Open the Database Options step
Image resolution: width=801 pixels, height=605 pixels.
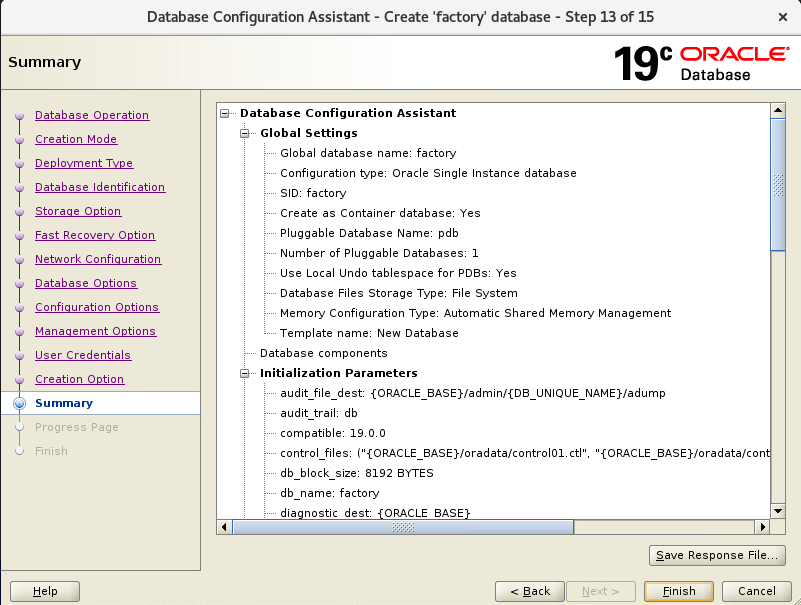(x=86, y=283)
